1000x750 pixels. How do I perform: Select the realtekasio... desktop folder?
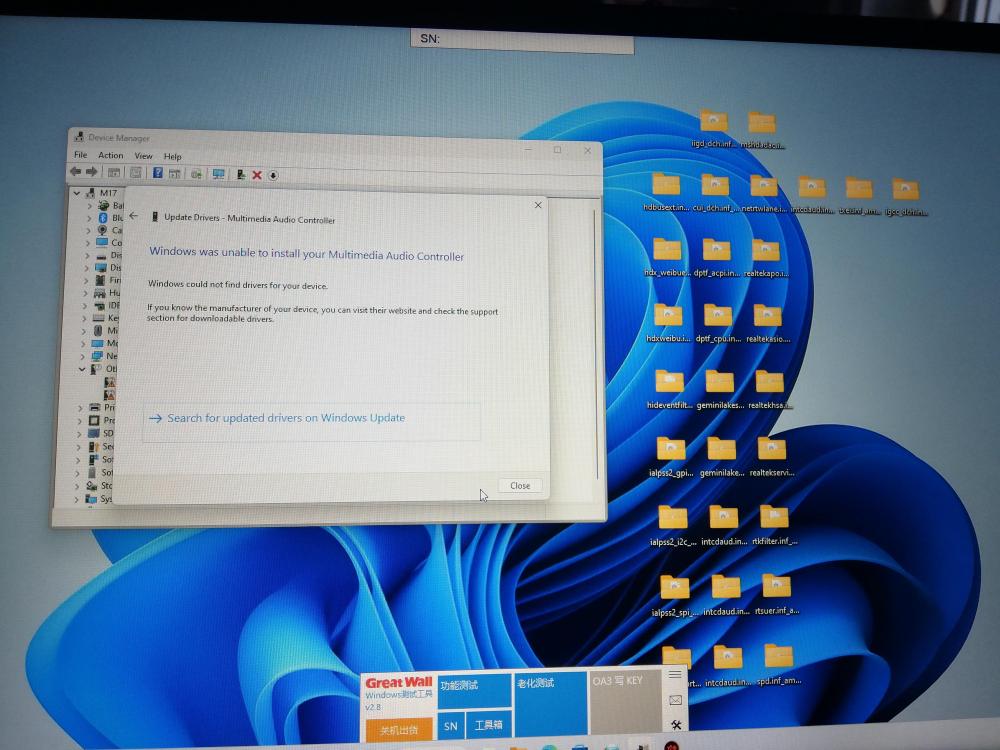click(x=768, y=323)
